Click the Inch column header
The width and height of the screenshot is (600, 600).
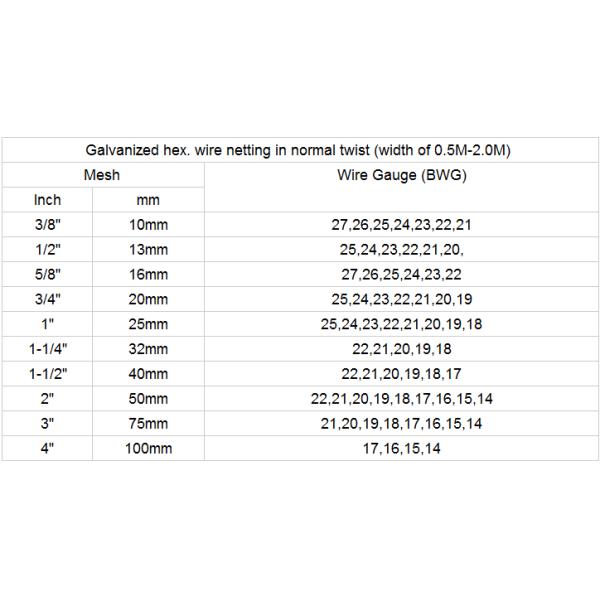click(x=47, y=200)
